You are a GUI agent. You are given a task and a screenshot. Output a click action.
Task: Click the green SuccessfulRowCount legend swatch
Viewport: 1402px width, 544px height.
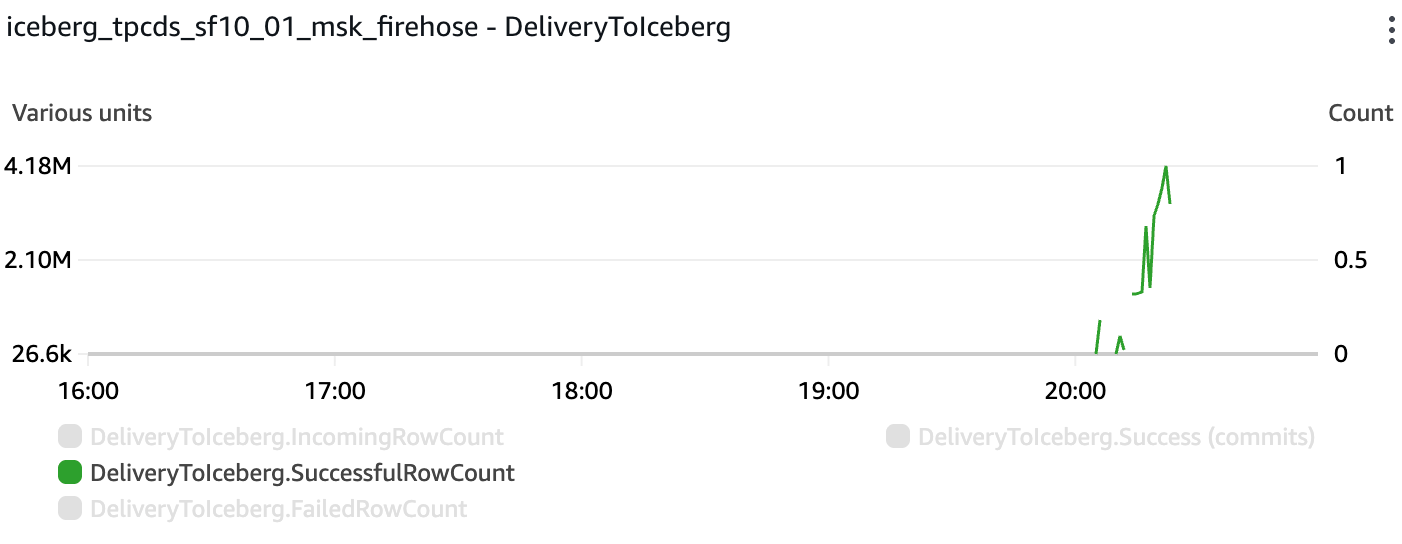pos(69,472)
